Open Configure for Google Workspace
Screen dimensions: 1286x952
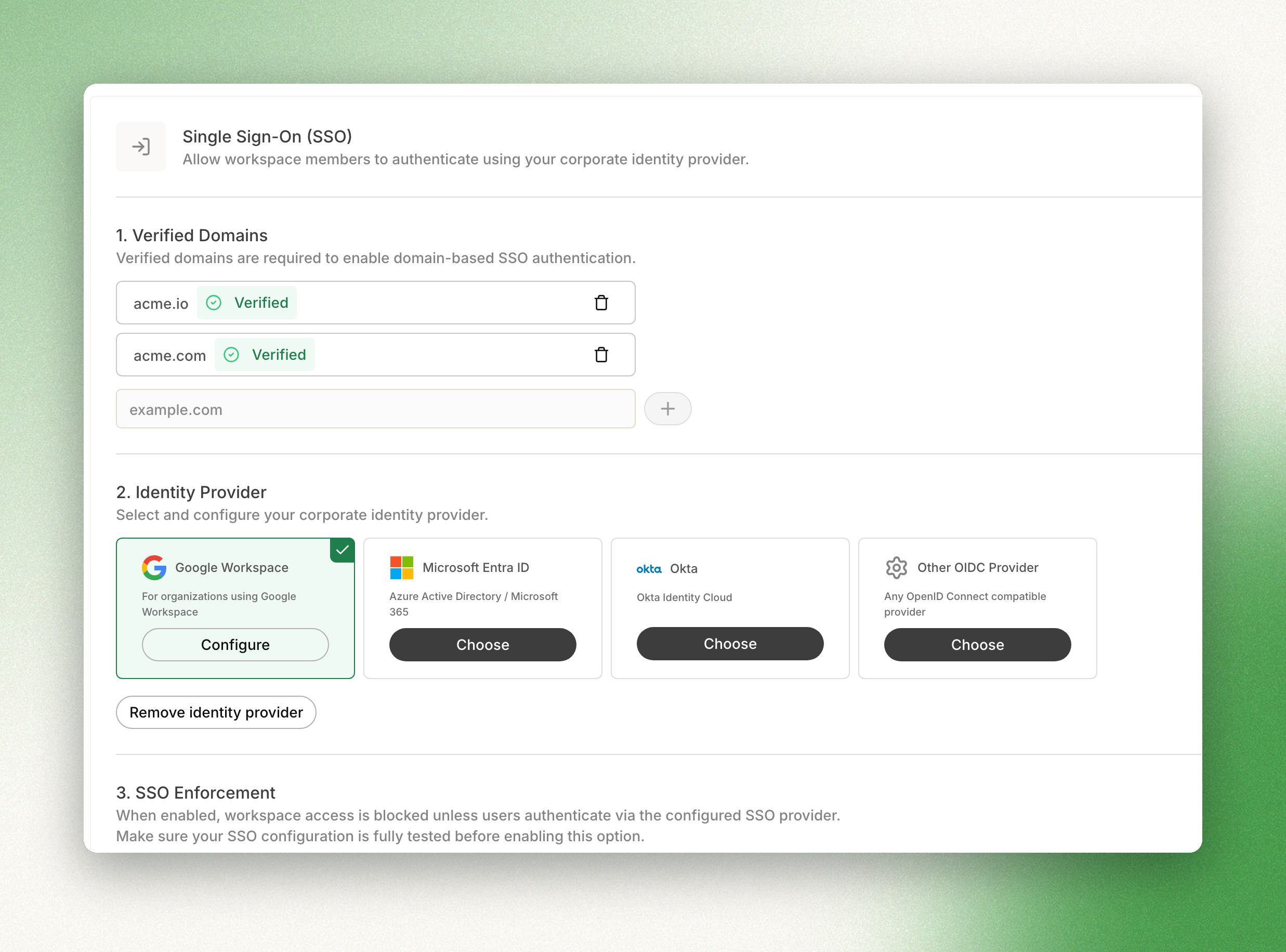[235, 644]
